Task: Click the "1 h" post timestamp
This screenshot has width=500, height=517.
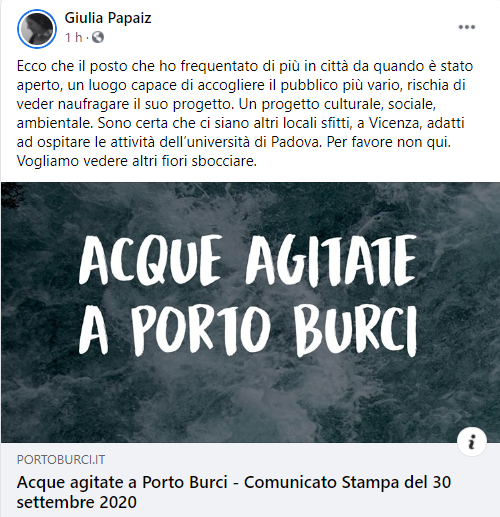Action: point(74,37)
